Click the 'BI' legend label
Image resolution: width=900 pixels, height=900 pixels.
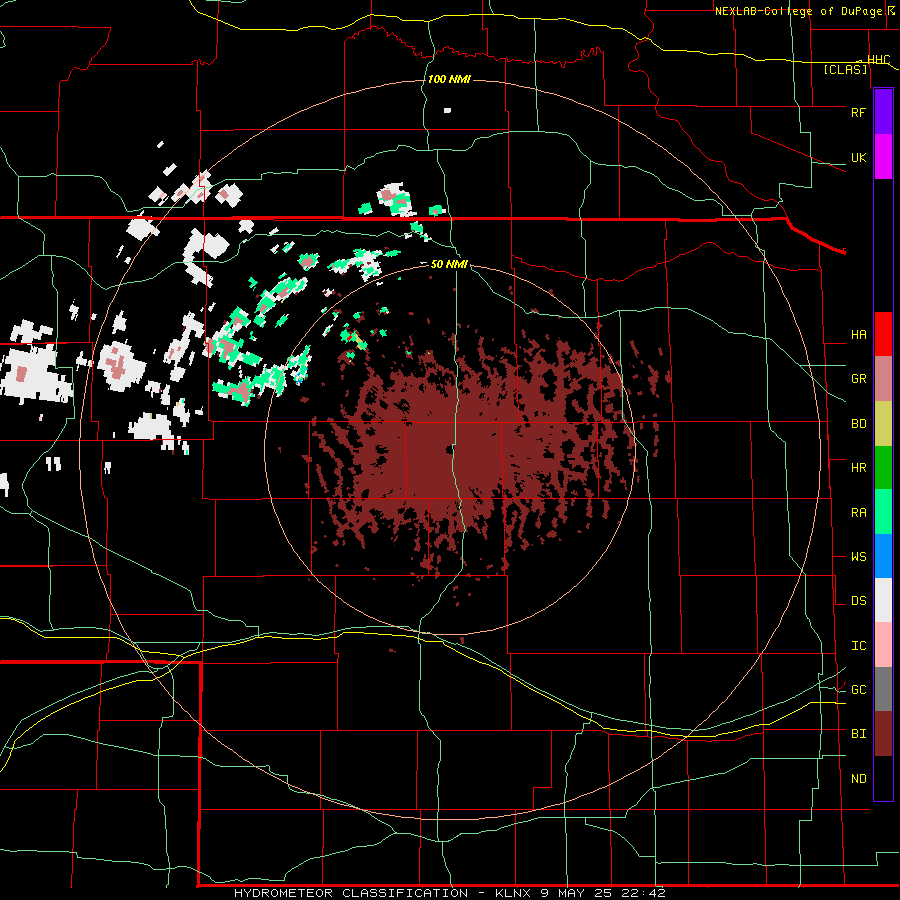click(x=858, y=734)
